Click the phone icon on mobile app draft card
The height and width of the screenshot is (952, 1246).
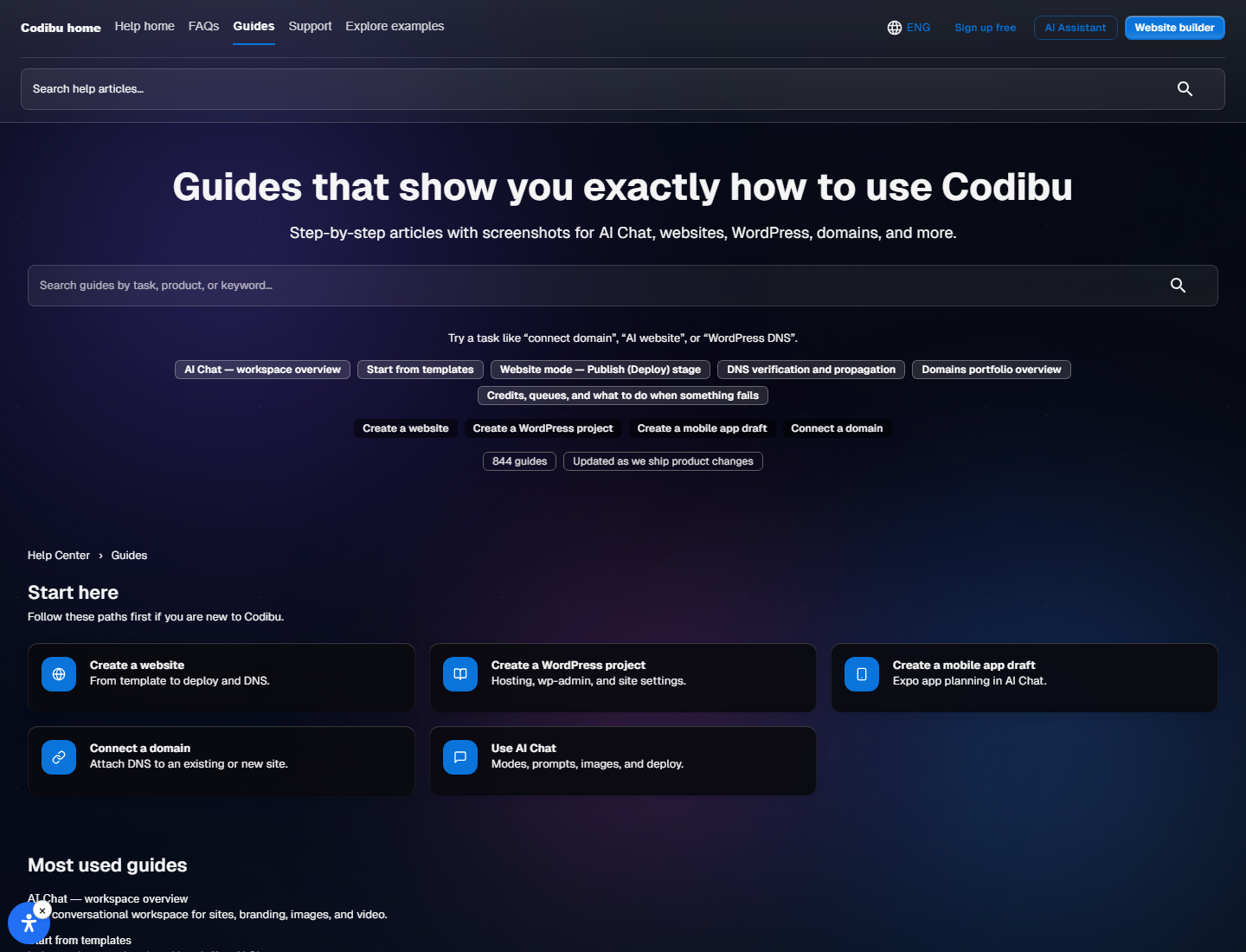pyautogui.click(x=862, y=674)
